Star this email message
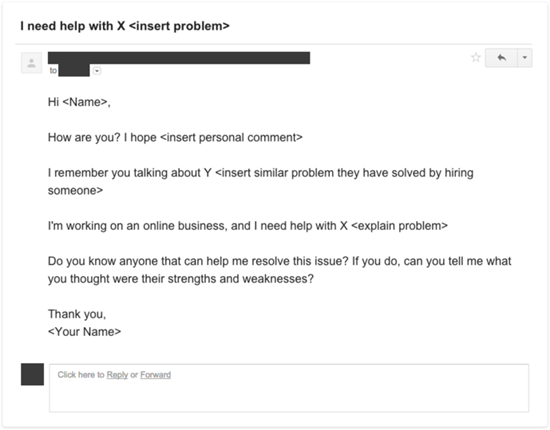Screen dimensions: 550x430 point(476,57)
